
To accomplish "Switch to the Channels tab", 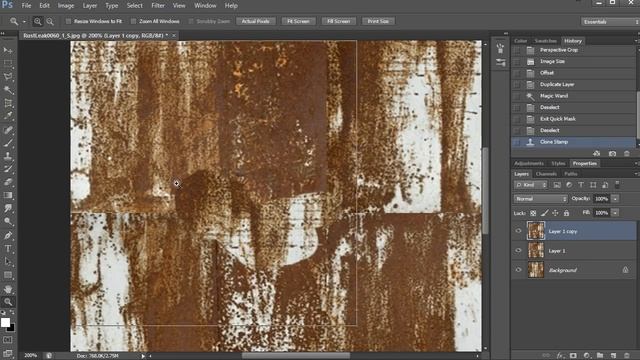I will pos(546,174).
